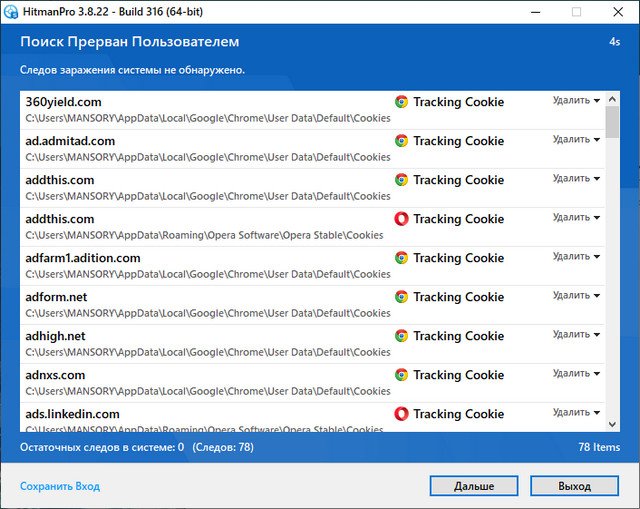Select the adhigh.net entry name

pos(56,336)
